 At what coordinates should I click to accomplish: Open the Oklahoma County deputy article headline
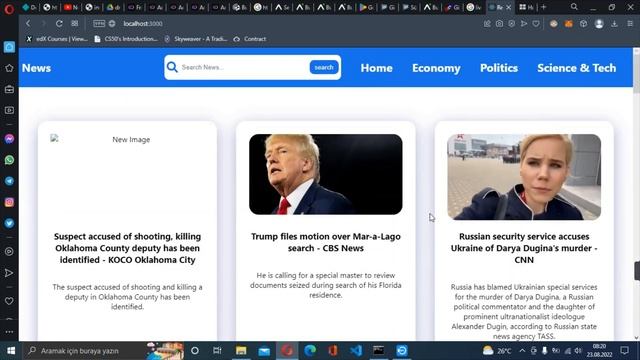(127, 248)
